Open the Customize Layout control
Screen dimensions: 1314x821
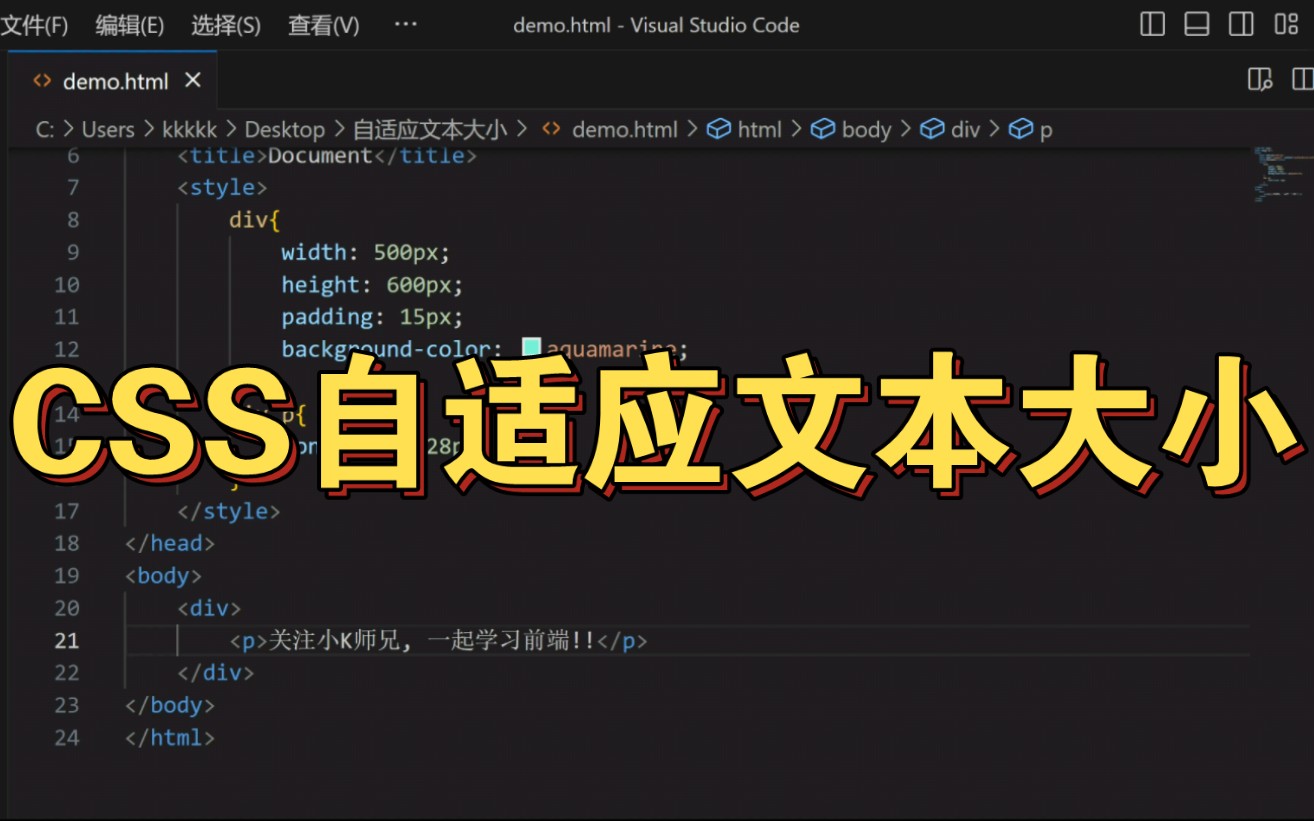click(x=1285, y=24)
